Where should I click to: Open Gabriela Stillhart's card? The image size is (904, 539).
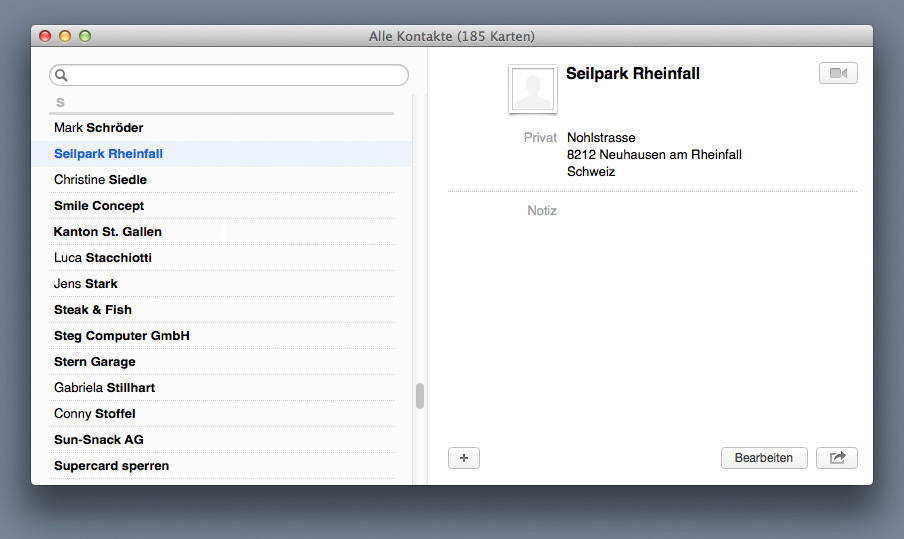point(222,387)
